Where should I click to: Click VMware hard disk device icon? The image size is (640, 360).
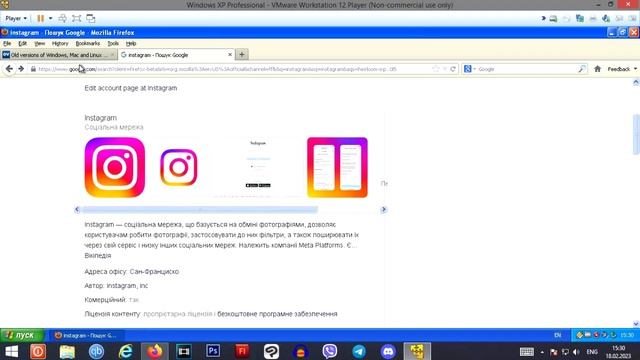(x=553, y=18)
